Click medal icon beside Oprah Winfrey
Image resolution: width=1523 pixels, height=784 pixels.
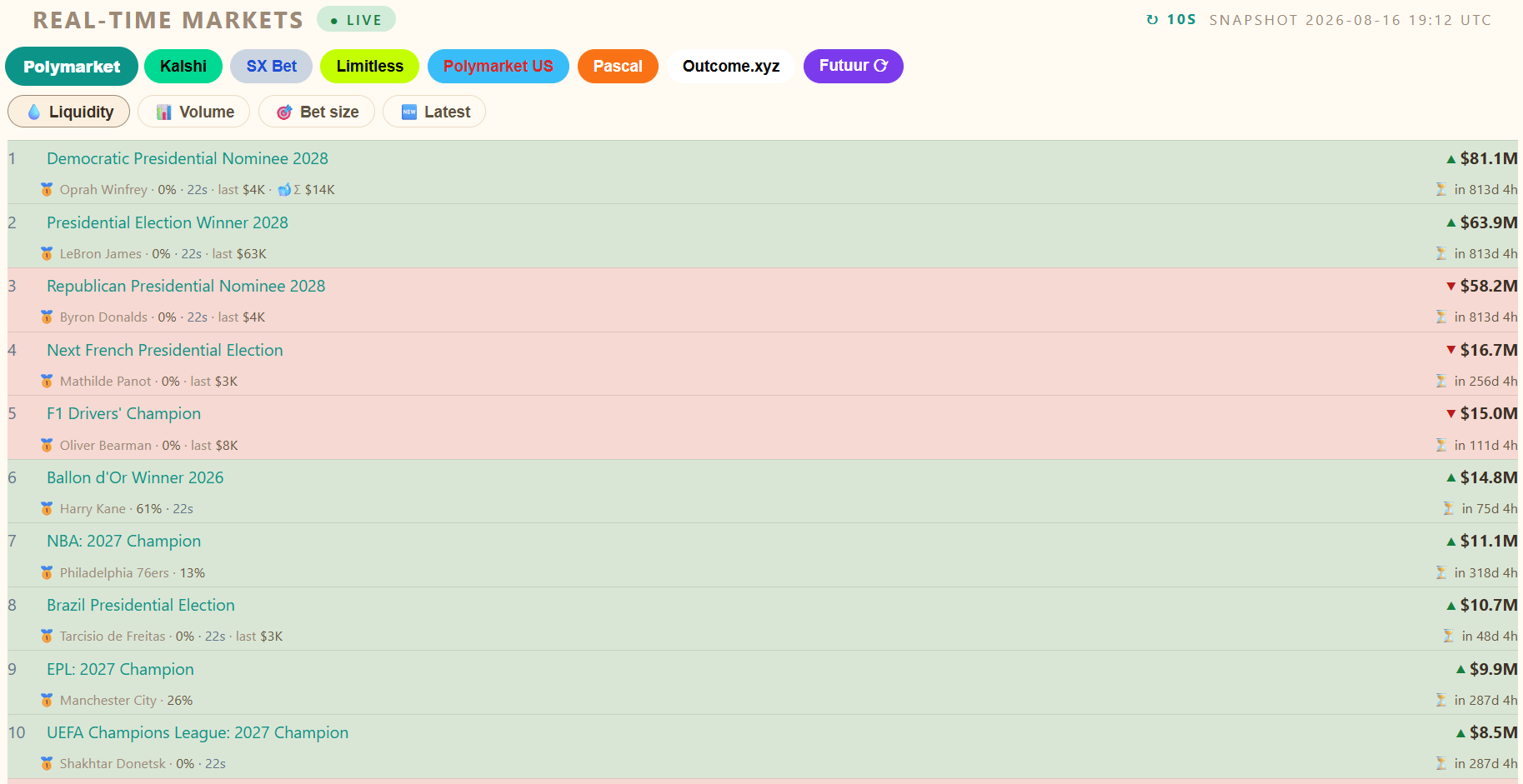pos(47,189)
